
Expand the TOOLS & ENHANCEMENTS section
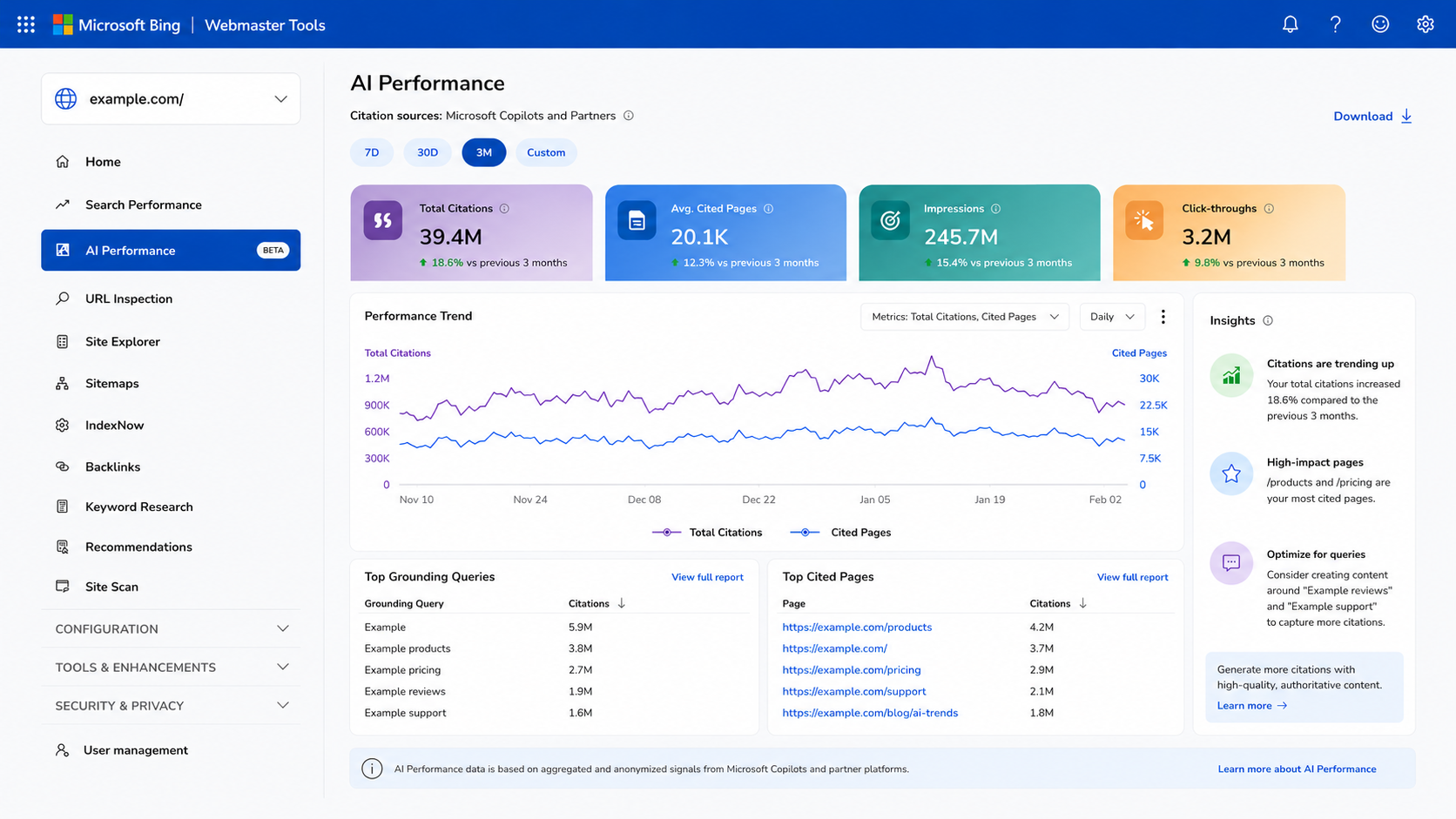(x=171, y=667)
